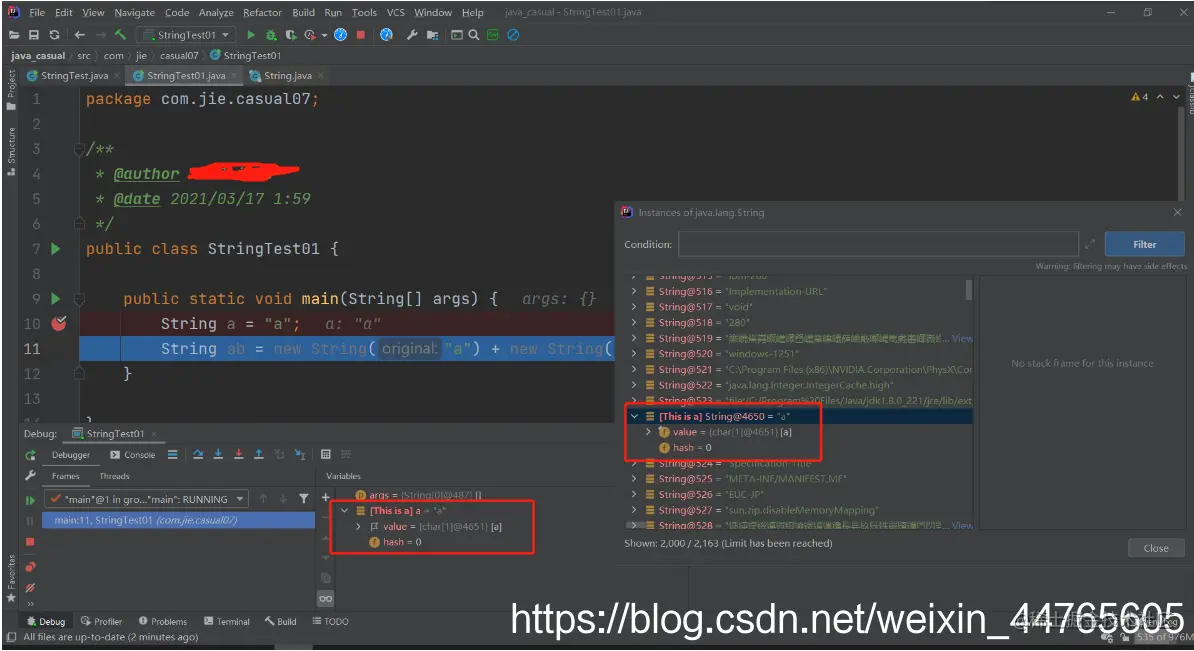
Task: Click the Debug bug toolbar icon
Action: point(271,35)
